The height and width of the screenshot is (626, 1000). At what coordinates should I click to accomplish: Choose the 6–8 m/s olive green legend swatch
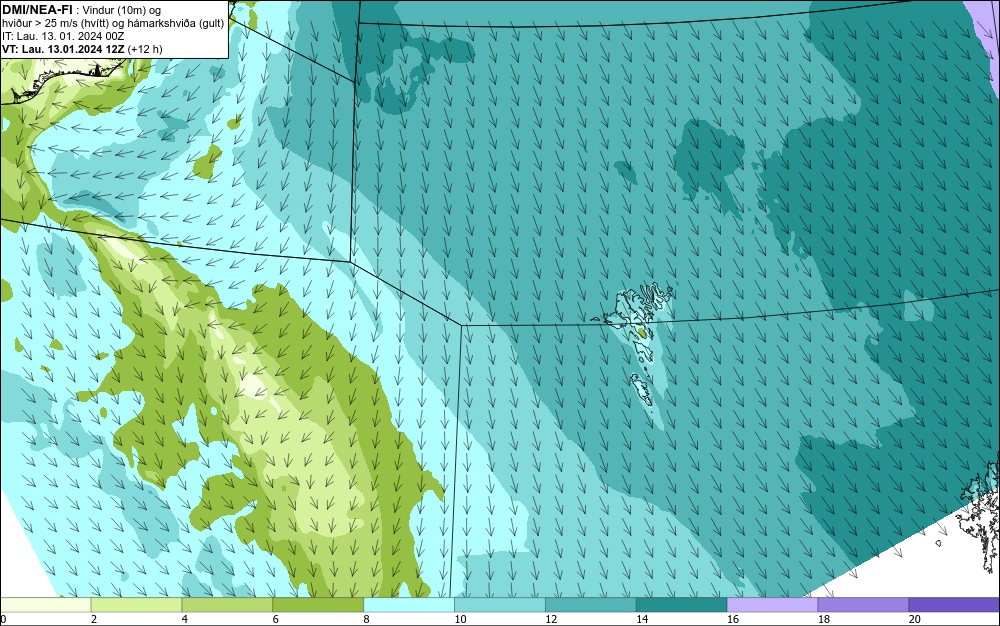pyautogui.click(x=318, y=604)
